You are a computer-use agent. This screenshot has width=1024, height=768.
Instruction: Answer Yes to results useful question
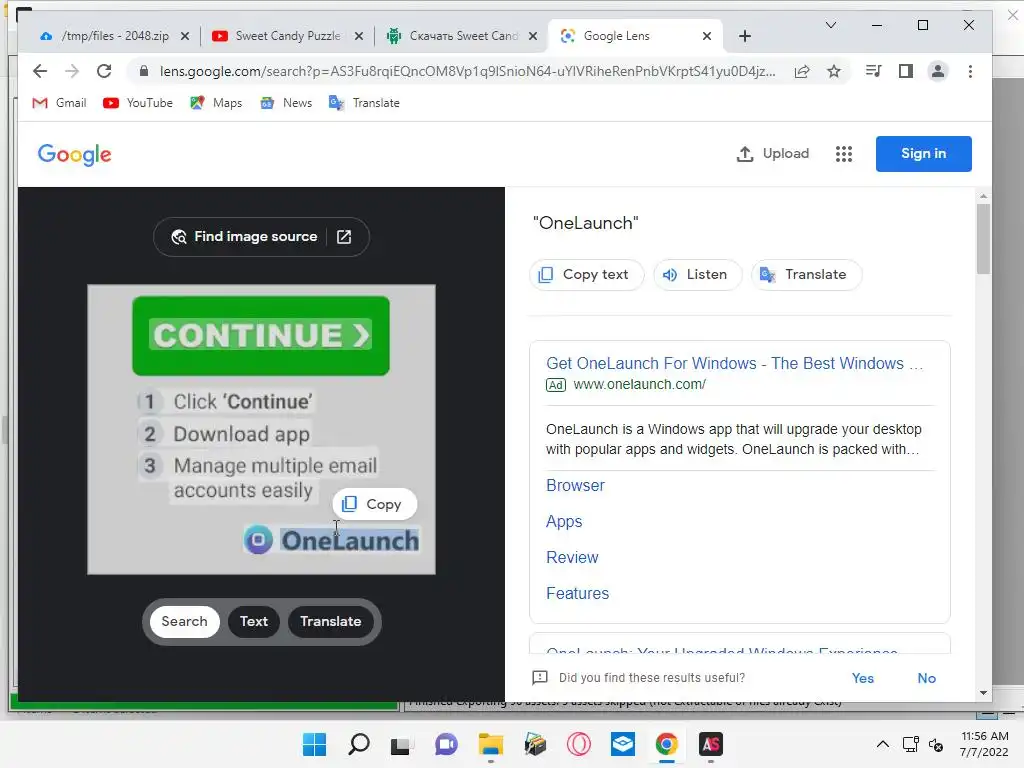(863, 679)
